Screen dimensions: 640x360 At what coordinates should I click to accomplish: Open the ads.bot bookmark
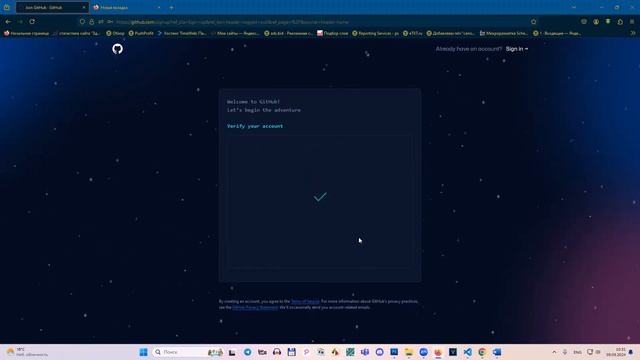point(288,33)
